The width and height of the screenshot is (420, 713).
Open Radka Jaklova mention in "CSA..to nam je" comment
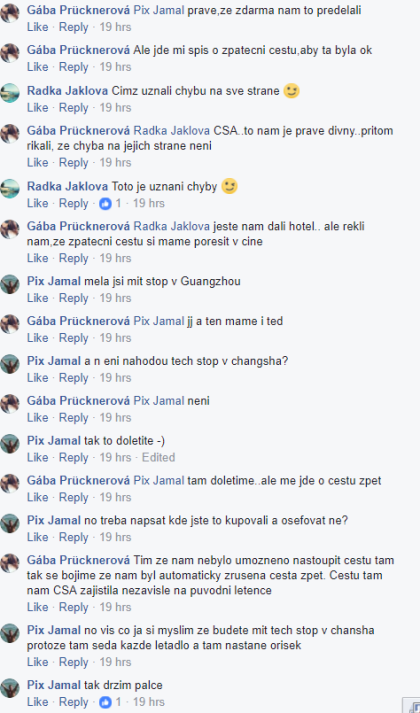[172, 131]
